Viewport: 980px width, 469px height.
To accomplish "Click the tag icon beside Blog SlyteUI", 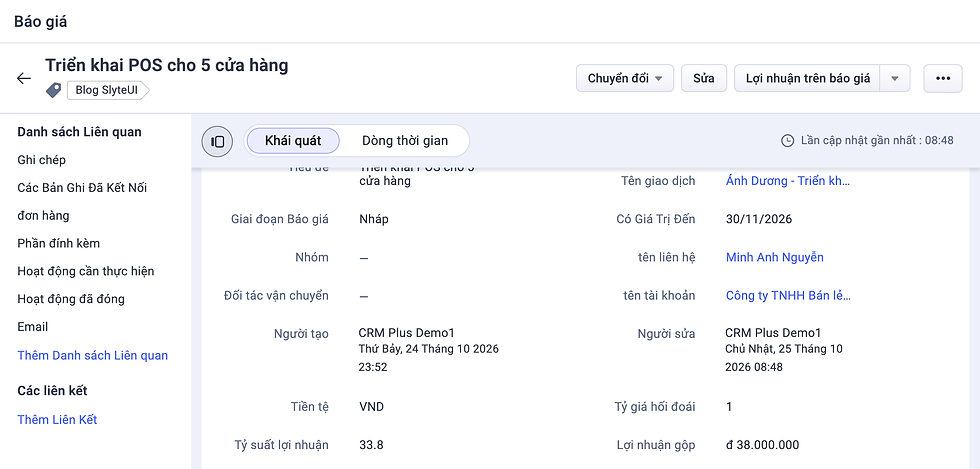I will coord(54,91).
